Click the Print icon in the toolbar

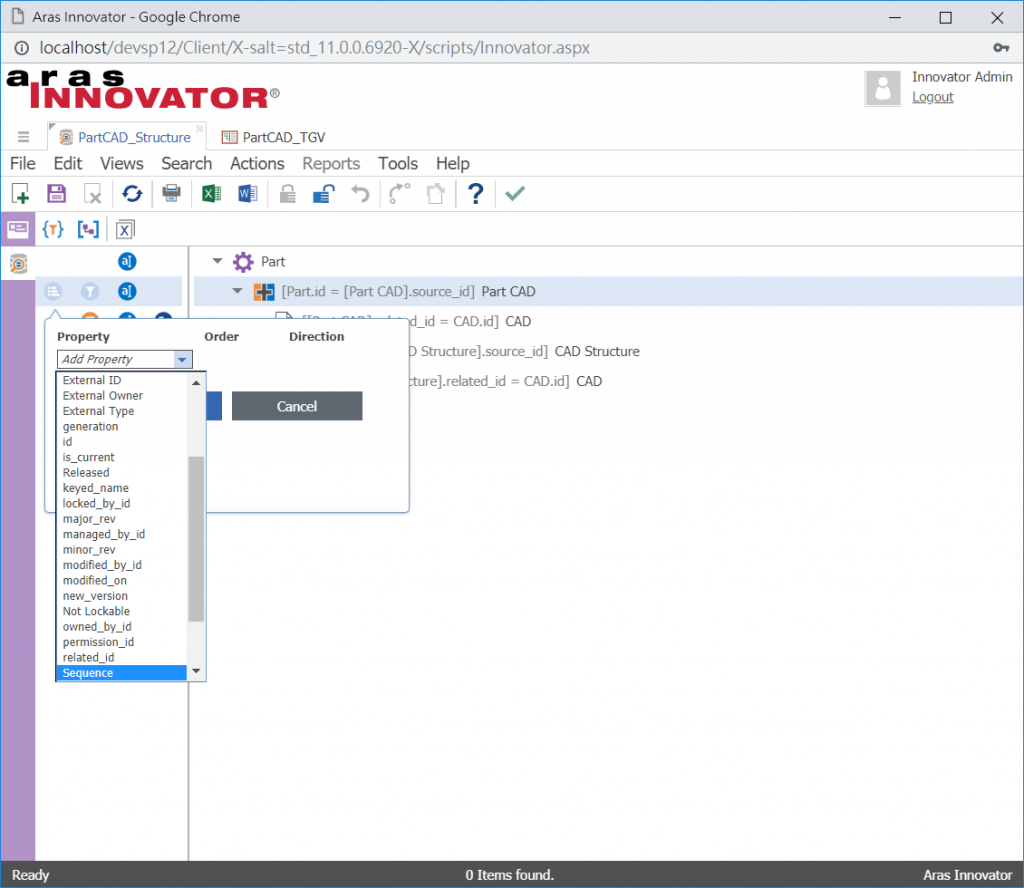[x=171, y=194]
